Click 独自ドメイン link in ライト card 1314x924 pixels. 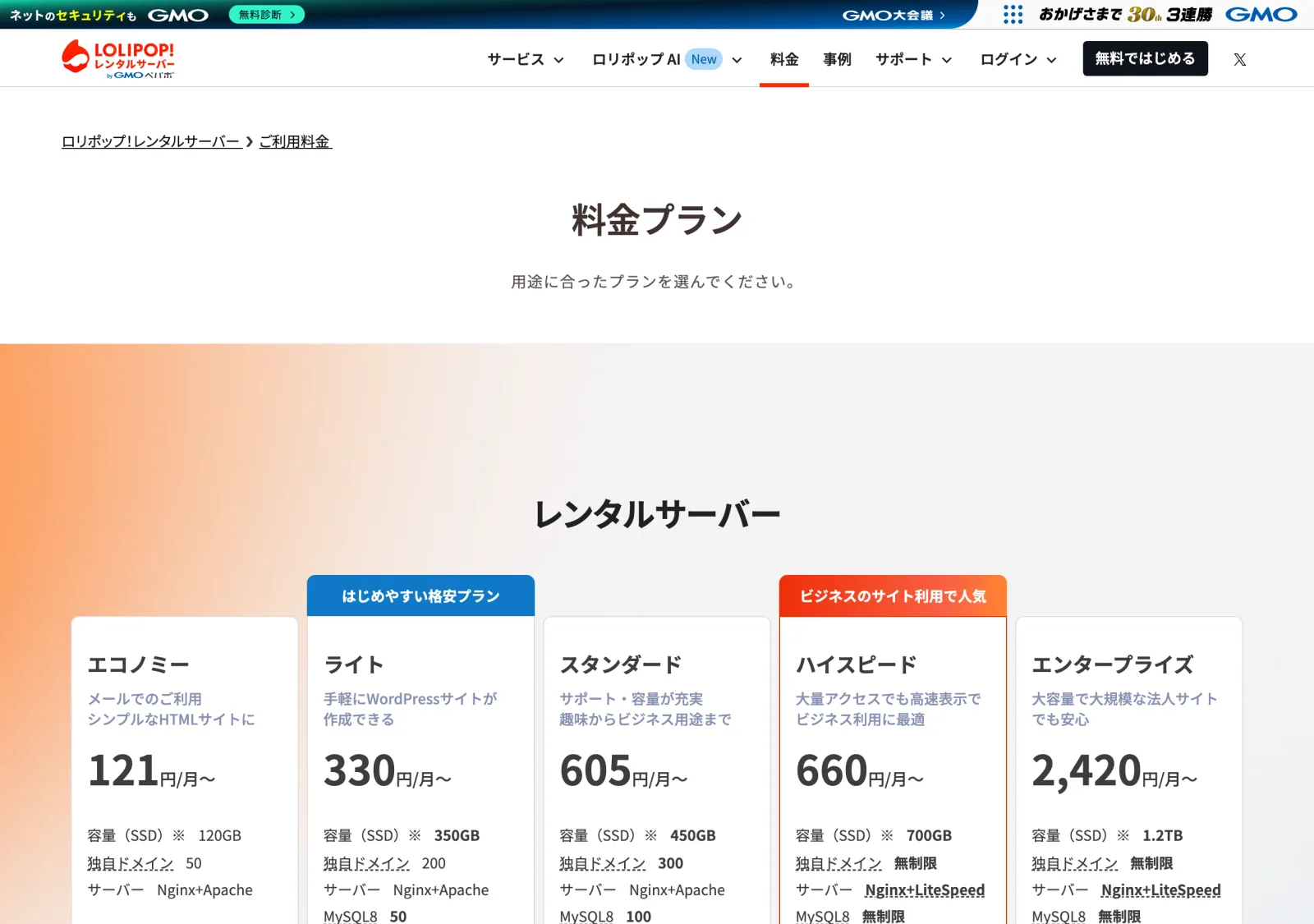366,863
